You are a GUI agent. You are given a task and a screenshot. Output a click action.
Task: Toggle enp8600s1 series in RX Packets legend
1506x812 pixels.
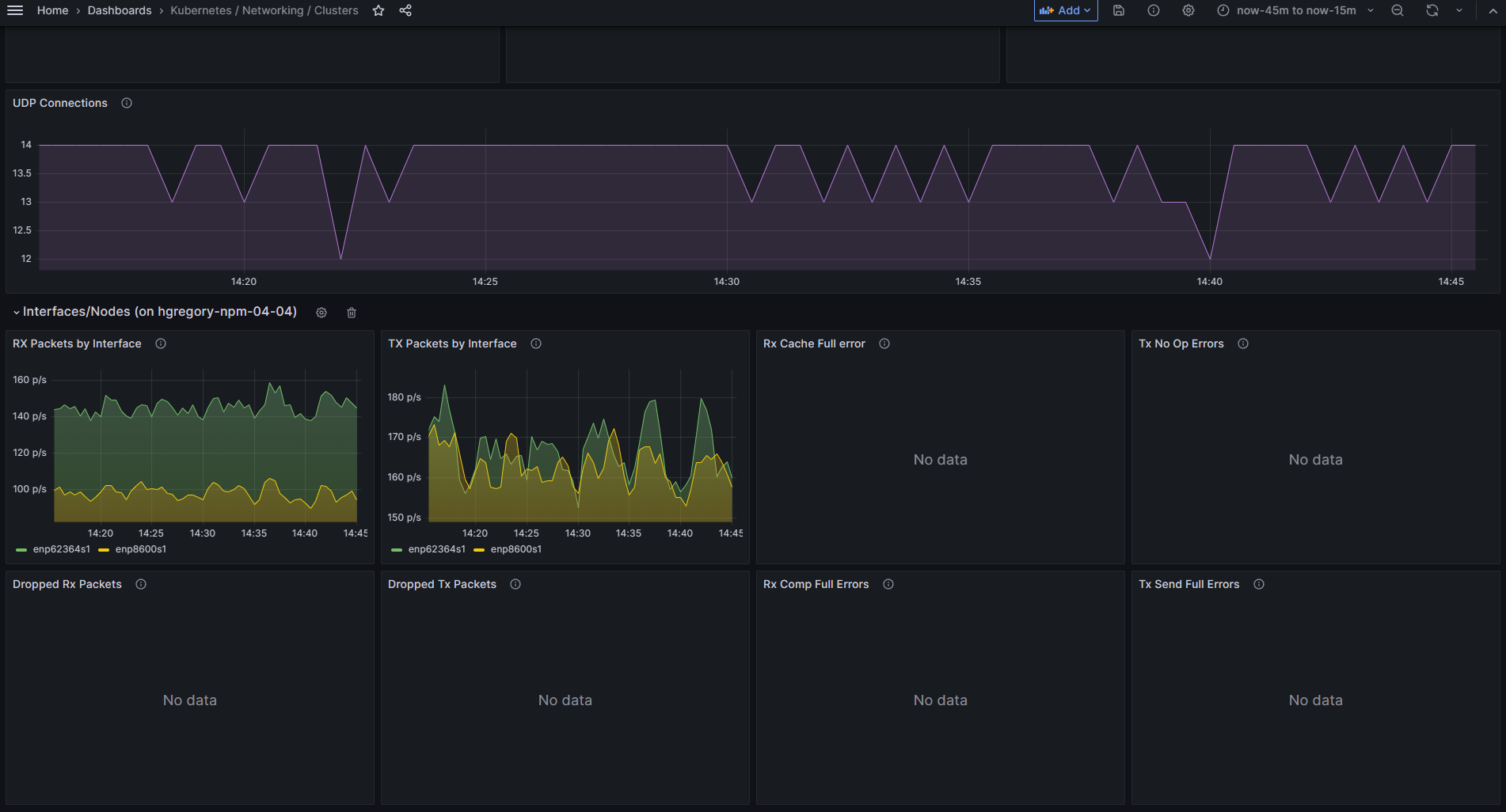[140, 549]
